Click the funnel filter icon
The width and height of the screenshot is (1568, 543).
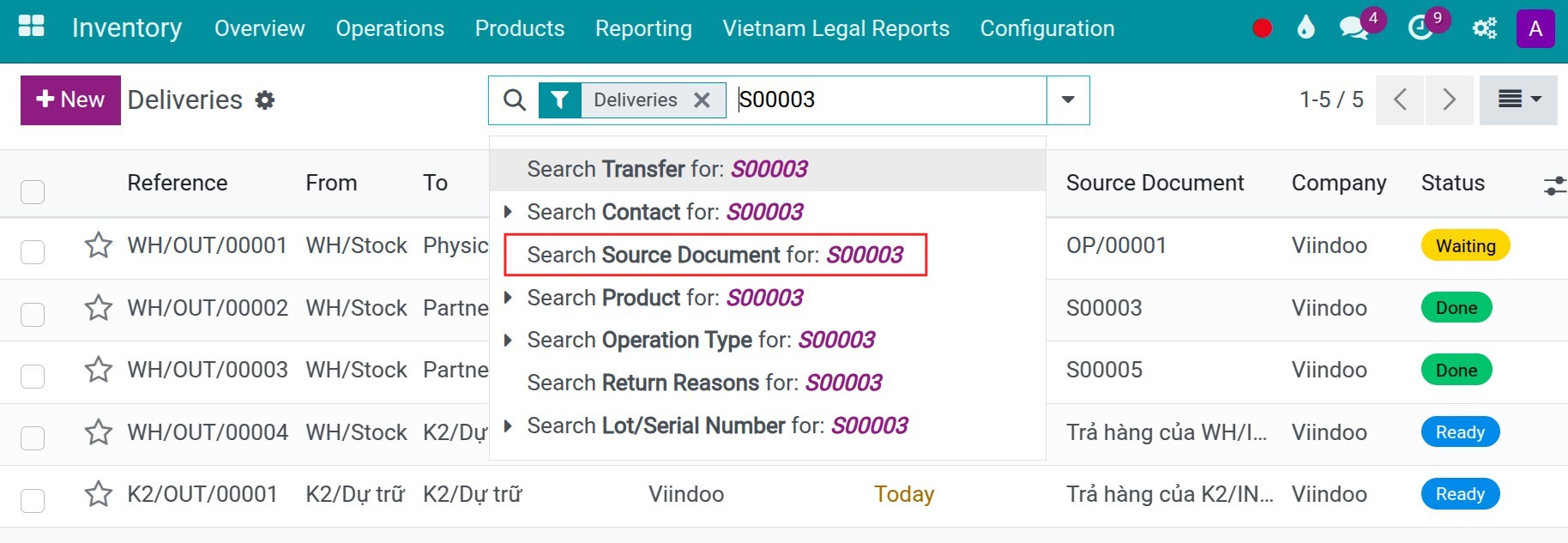559,100
